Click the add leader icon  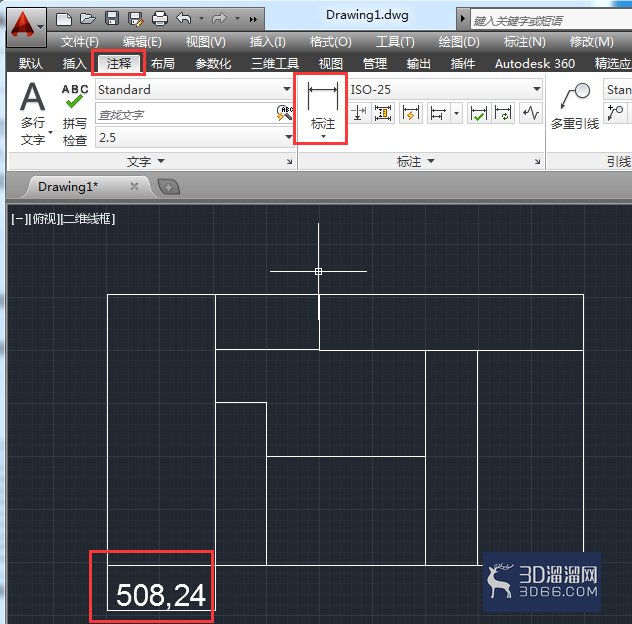point(615,112)
